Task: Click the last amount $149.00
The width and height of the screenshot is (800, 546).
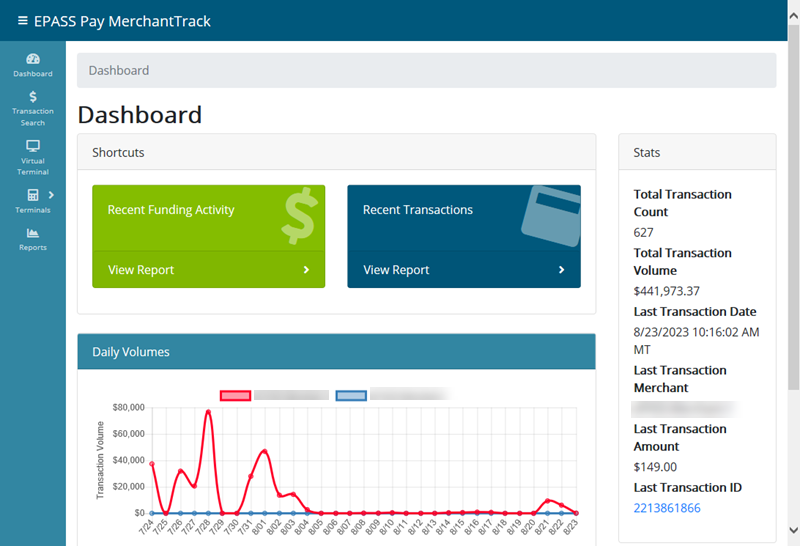Action: pos(655,467)
